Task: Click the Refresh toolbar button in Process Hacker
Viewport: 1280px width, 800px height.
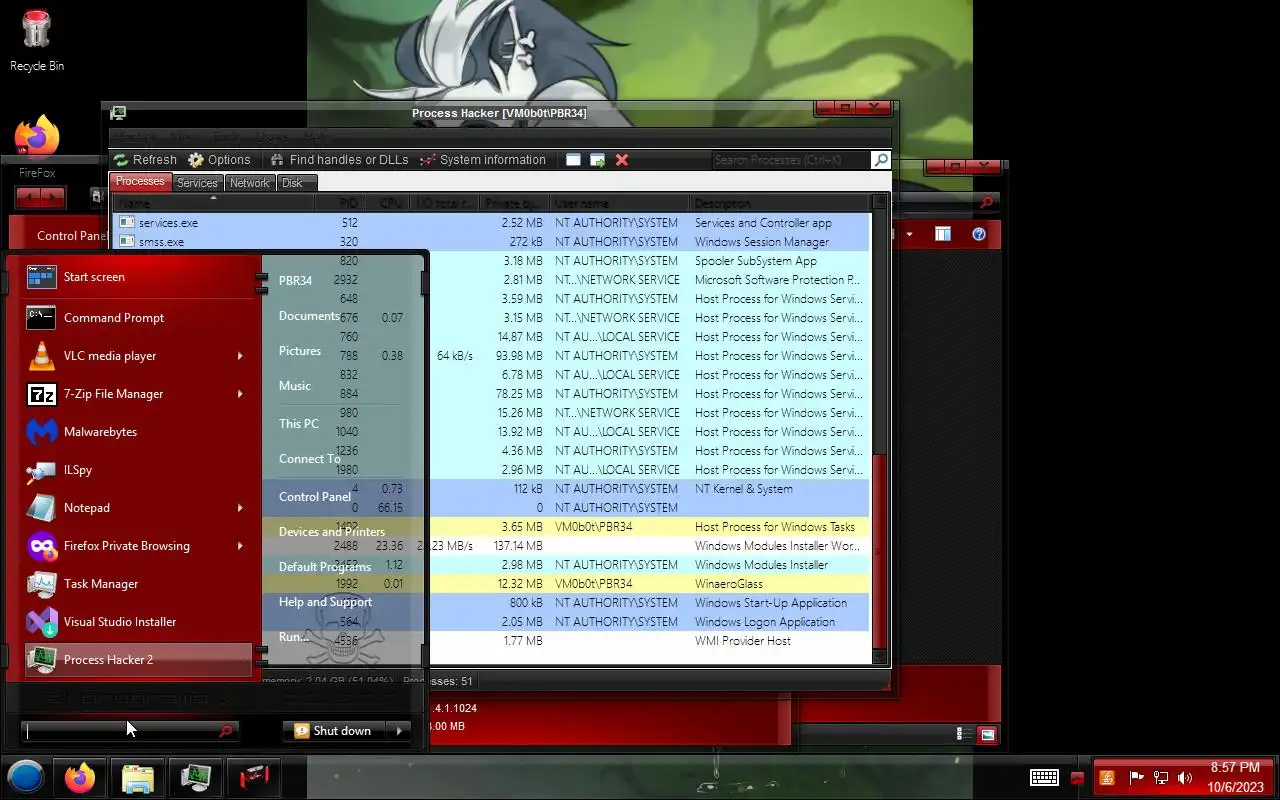Action: click(145, 160)
